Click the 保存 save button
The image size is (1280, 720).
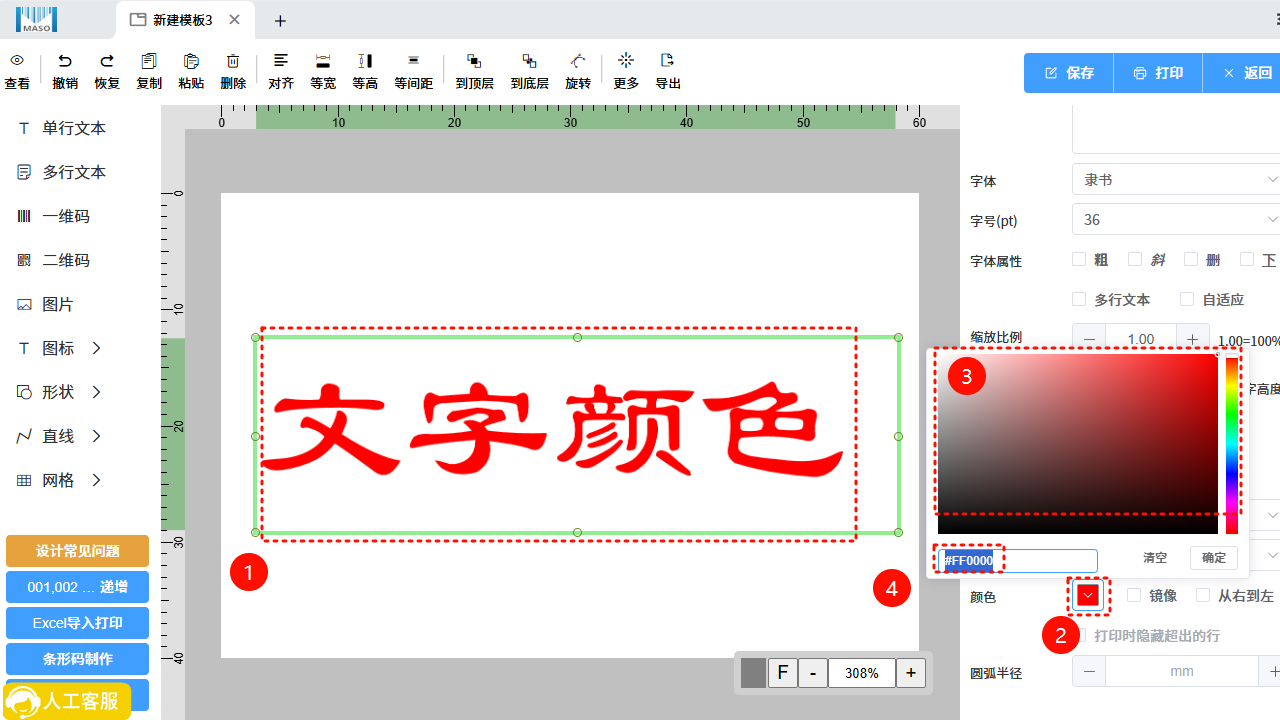point(1069,73)
